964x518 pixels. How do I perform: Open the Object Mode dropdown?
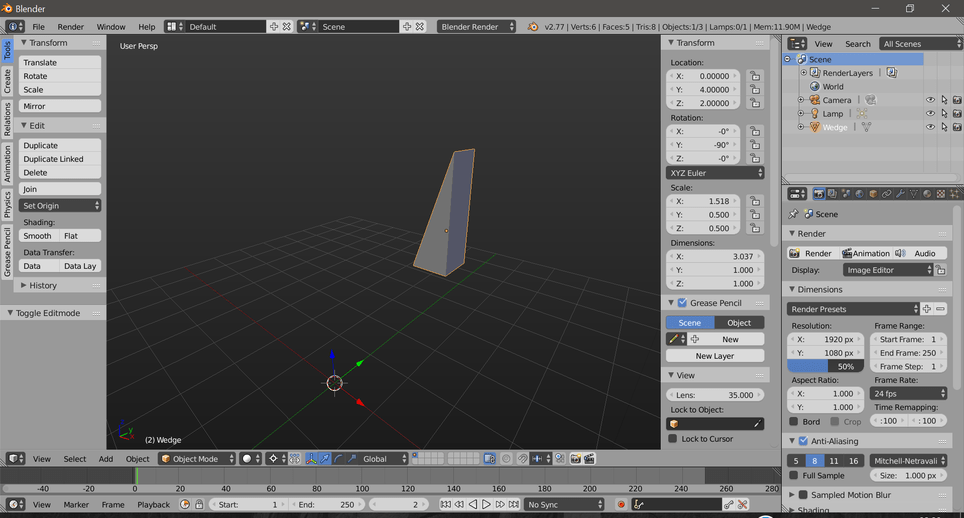click(196, 459)
